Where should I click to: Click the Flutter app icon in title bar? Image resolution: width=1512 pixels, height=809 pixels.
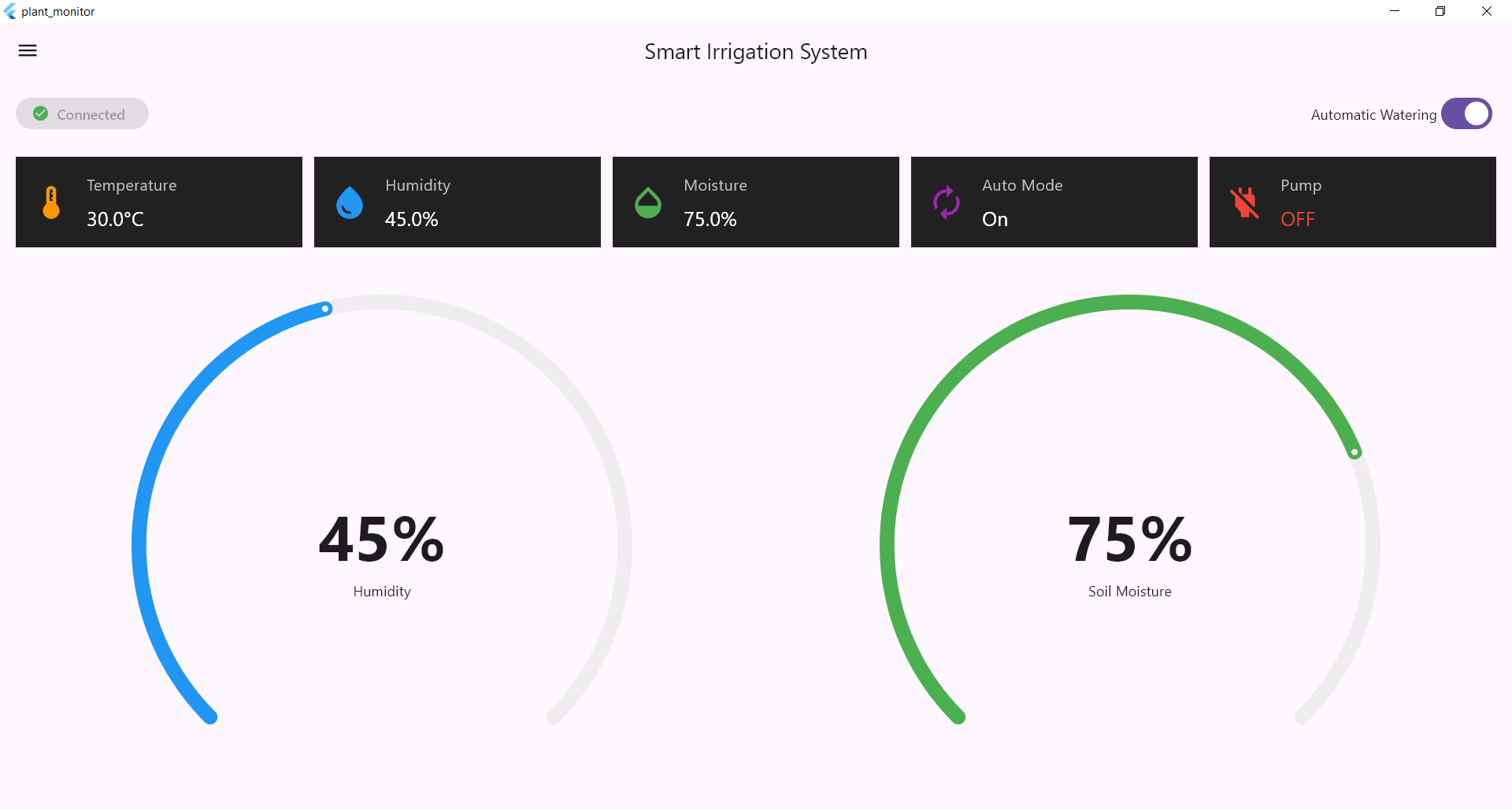click(x=10, y=11)
